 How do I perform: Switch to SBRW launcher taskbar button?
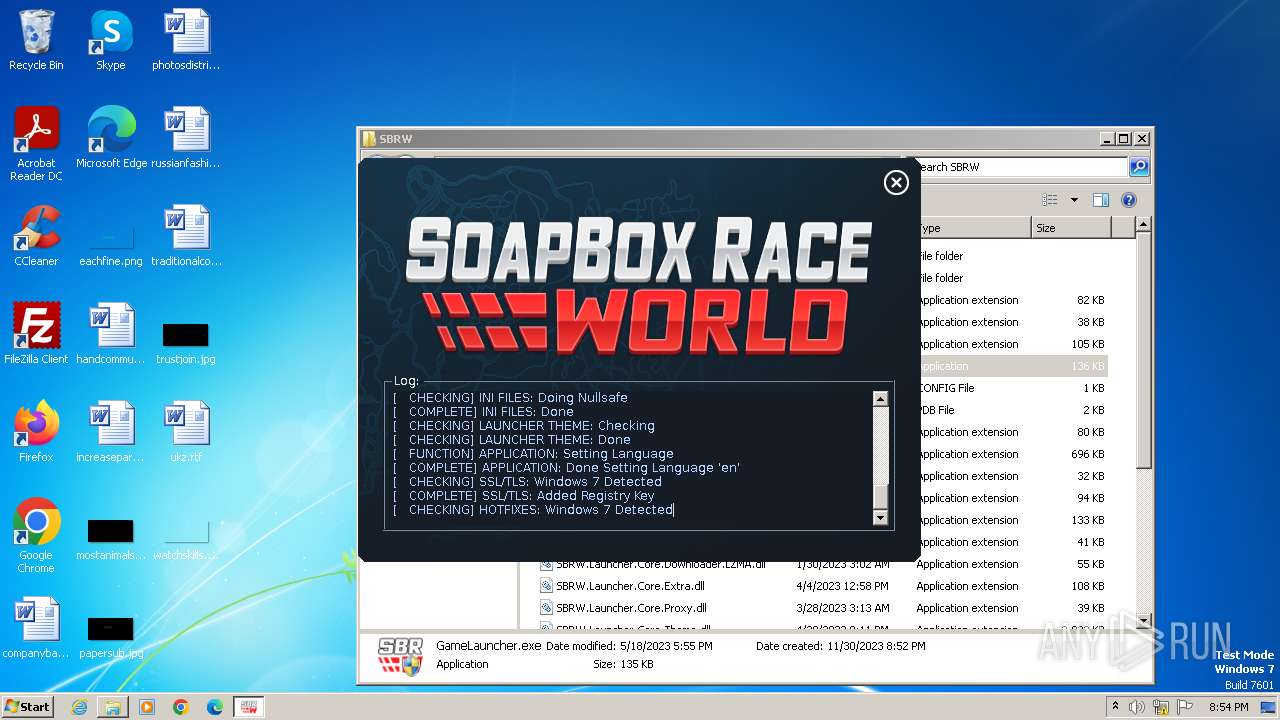click(x=249, y=707)
